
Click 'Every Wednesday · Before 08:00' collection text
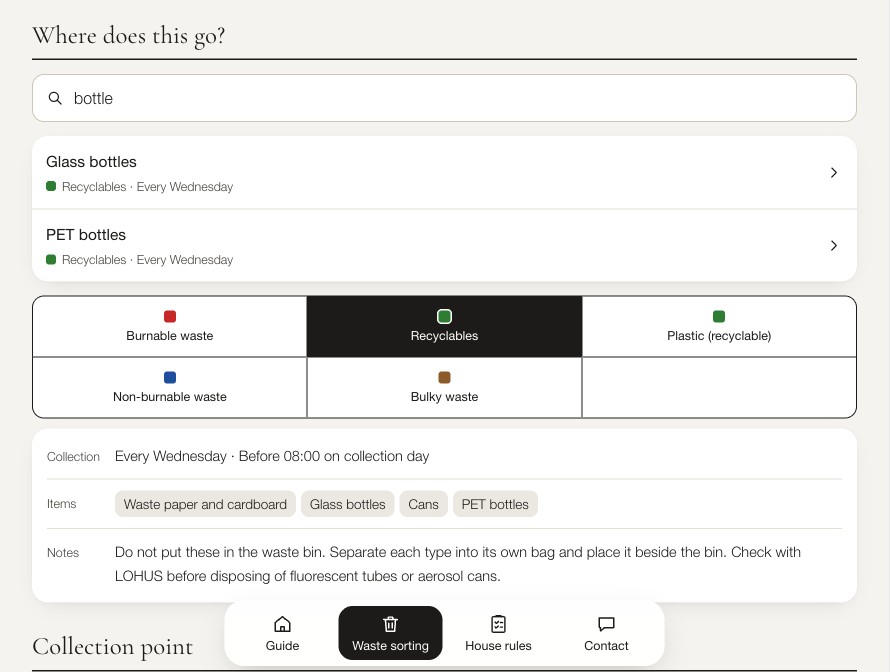pyautogui.click(x=272, y=456)
